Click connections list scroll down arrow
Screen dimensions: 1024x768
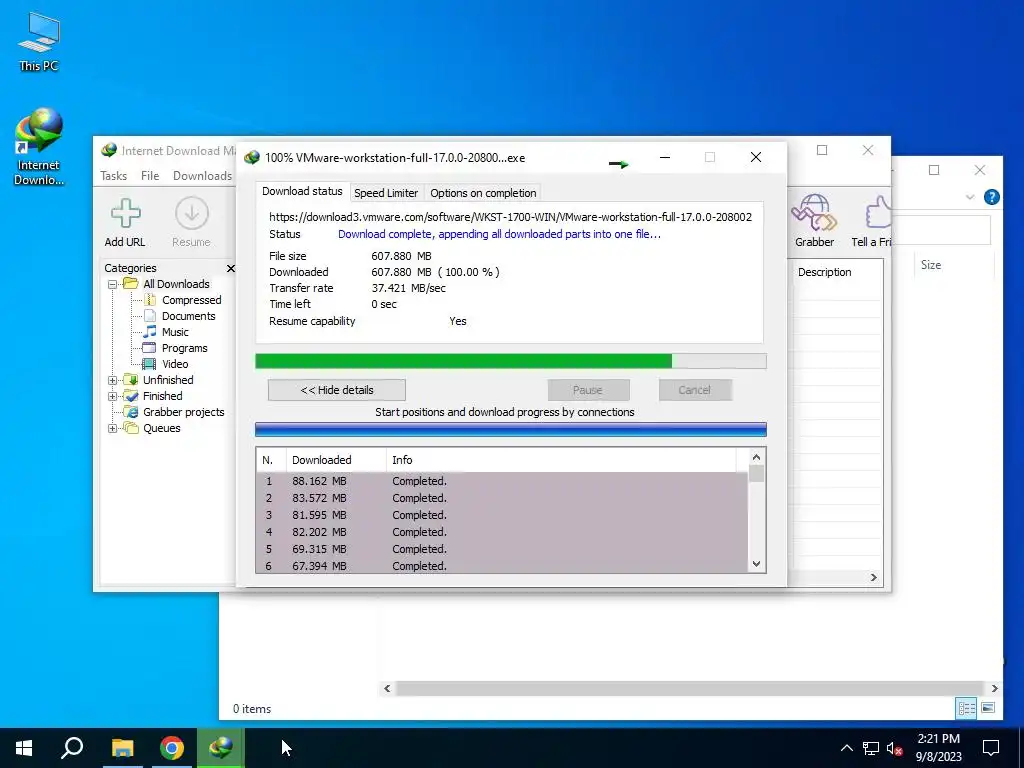point(756,564)
